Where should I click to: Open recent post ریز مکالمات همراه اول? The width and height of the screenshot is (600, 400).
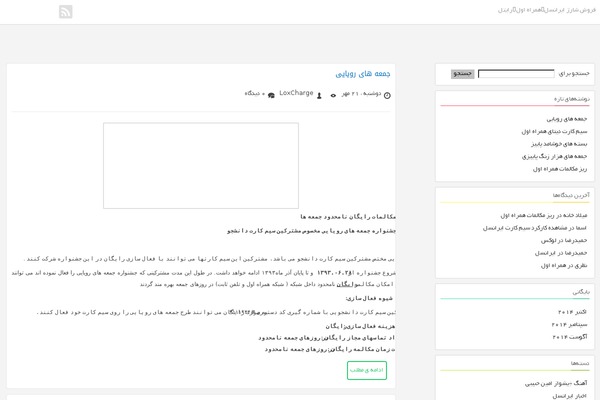click(x=560, y=169)
